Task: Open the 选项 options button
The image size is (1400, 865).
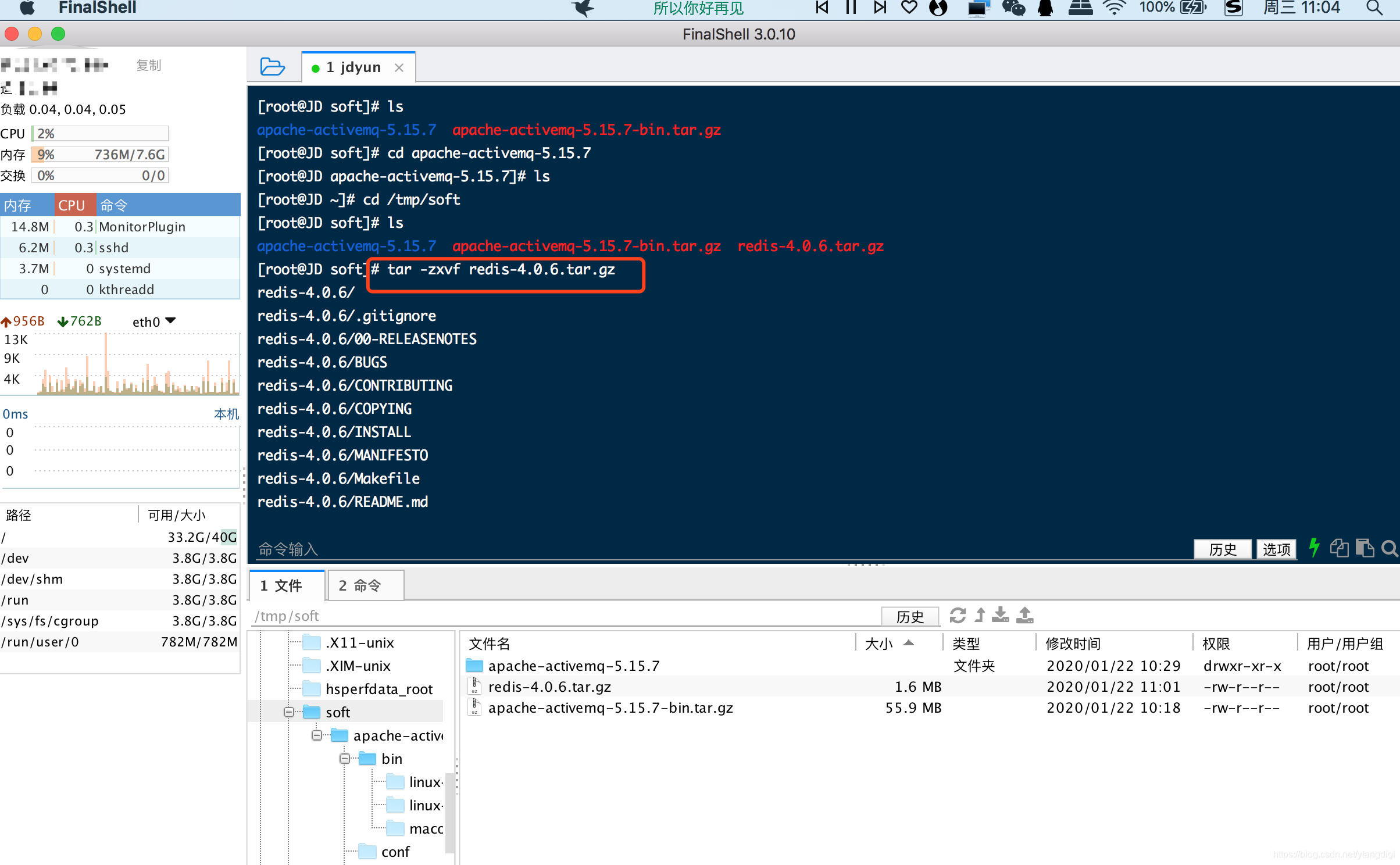Action: click(1276, 549)
